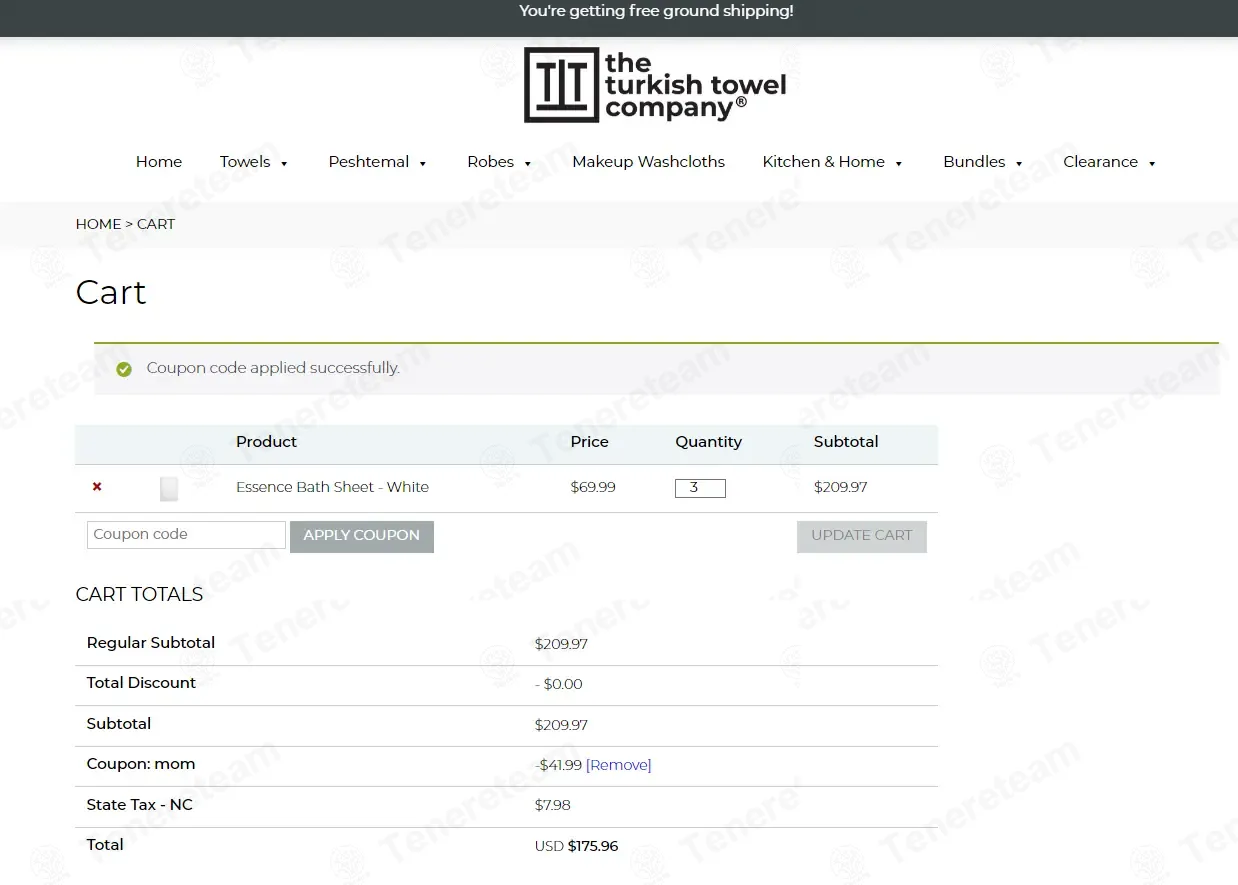1238x885 pixels.
Task: Click the CART TOTALS heading
Action: pyautogui.click(x=139, y=594)
